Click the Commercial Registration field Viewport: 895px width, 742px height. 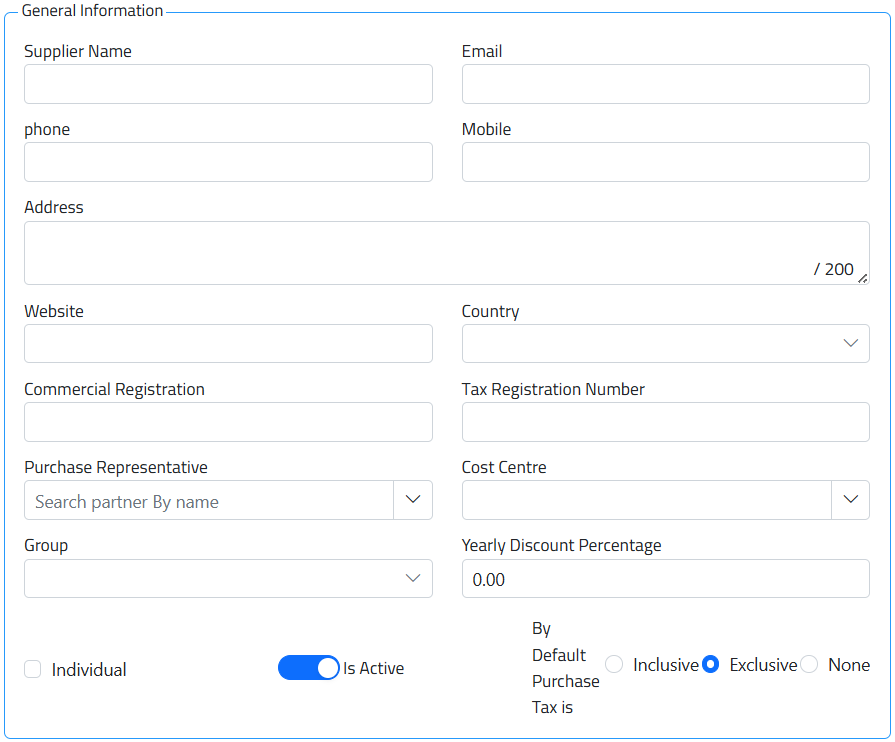point(228,422)
